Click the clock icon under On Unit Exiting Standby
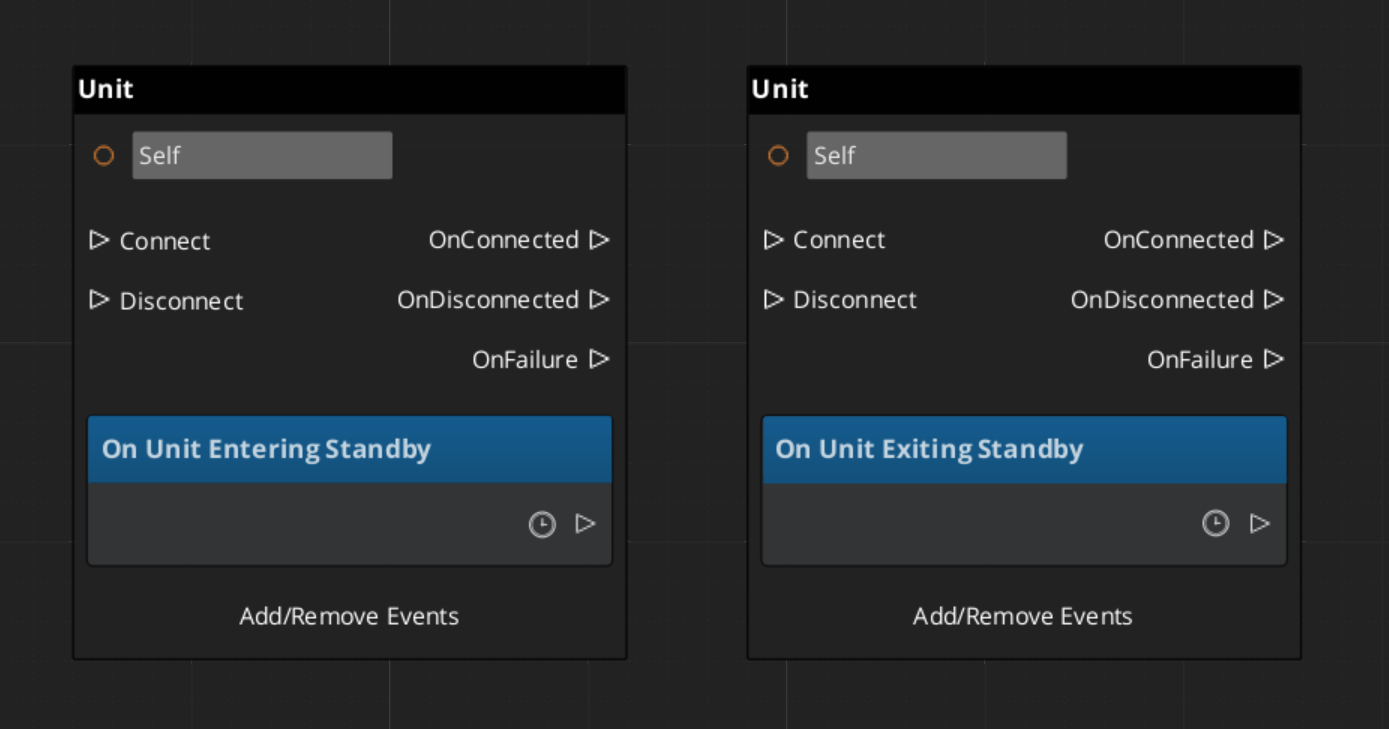Image resolution: width=1389 pixels, height=729 pixels. 1215,523
